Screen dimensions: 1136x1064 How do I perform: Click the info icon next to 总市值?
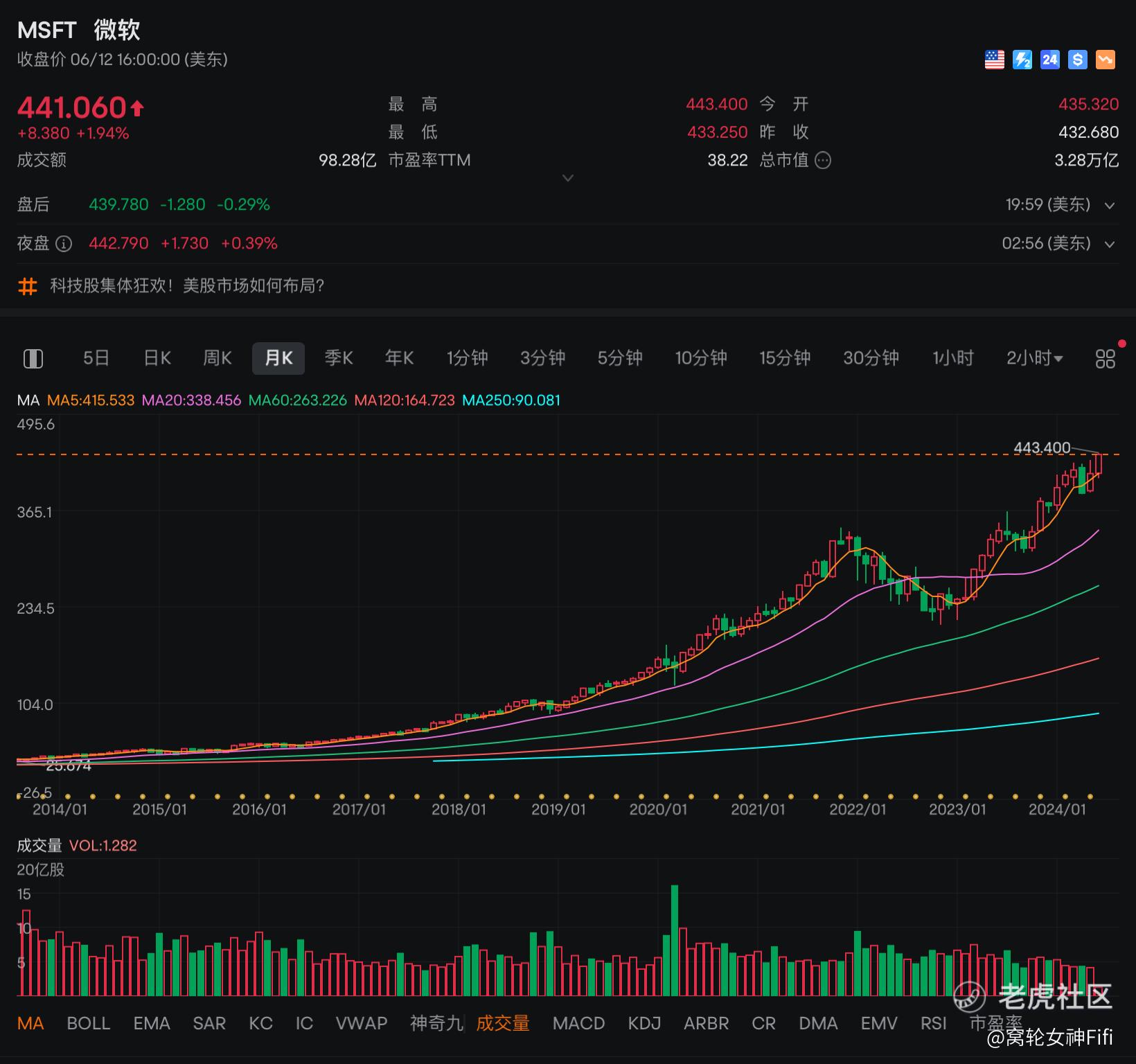(823, 161)
